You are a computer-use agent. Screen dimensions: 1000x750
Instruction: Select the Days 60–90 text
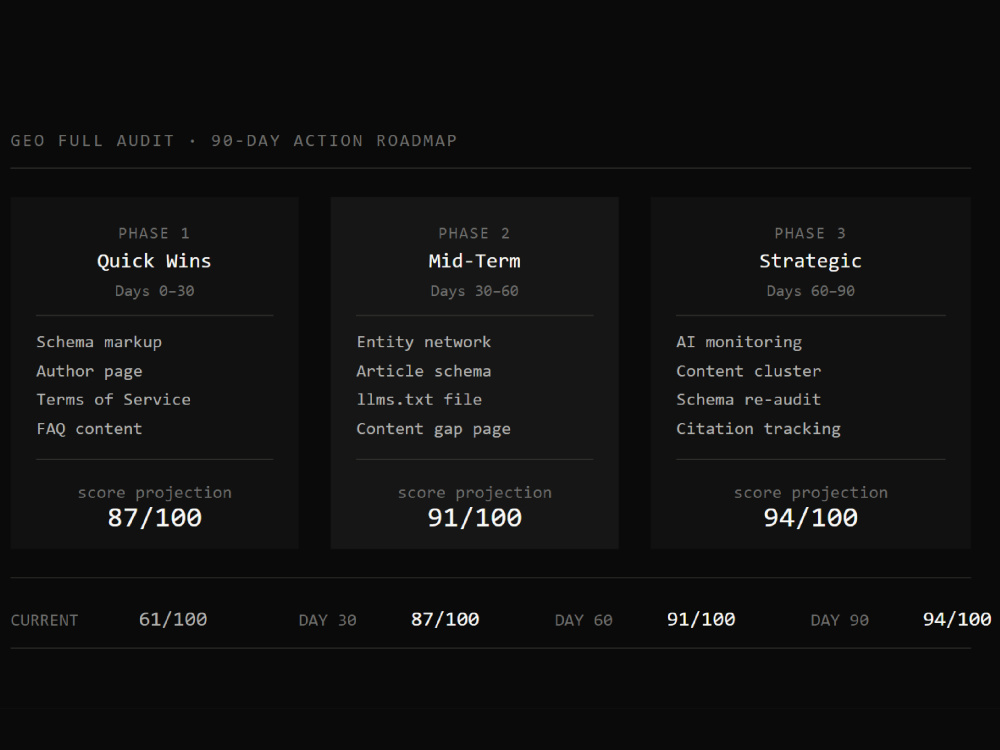coord(811,291)
